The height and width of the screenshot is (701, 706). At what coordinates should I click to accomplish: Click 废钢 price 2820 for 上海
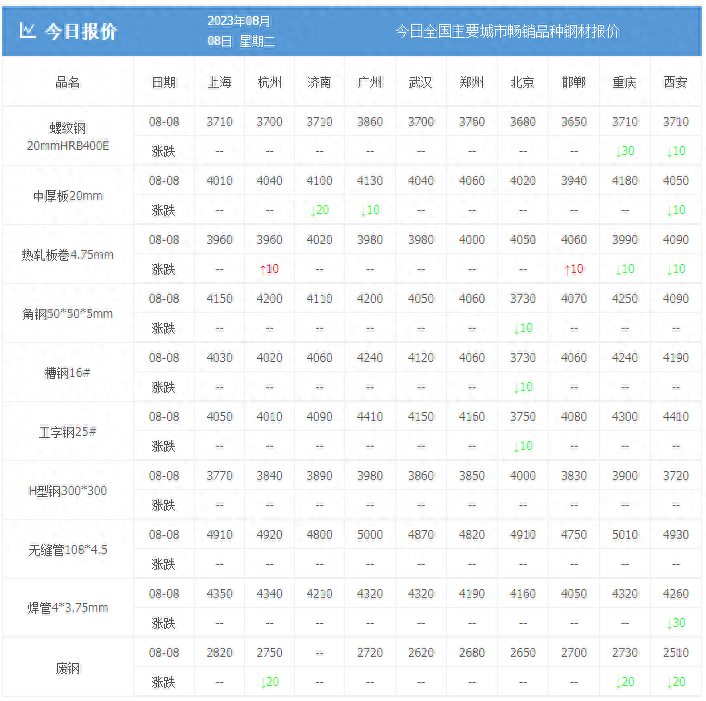[x=220, y=652]
